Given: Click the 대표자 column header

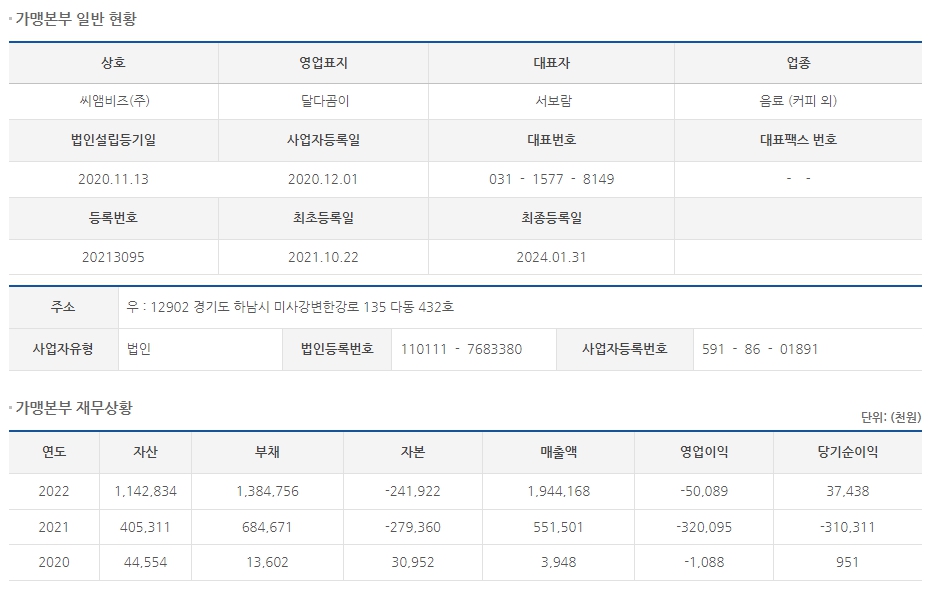Looking at the screenshot, I should click(x=552, y=63).
